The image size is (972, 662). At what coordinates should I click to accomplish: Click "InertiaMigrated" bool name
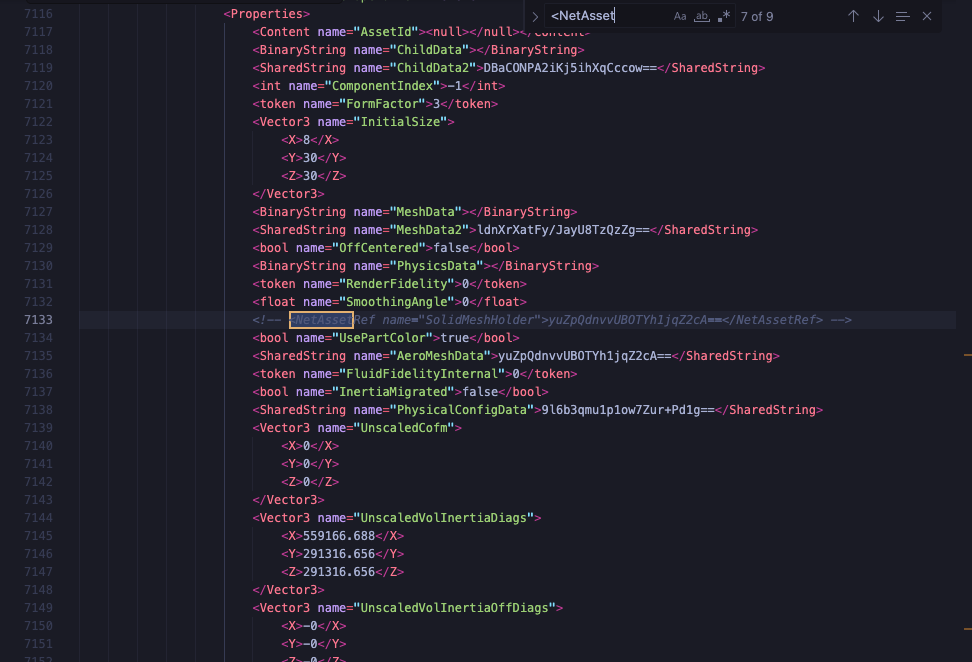click(x=397, y=392)
